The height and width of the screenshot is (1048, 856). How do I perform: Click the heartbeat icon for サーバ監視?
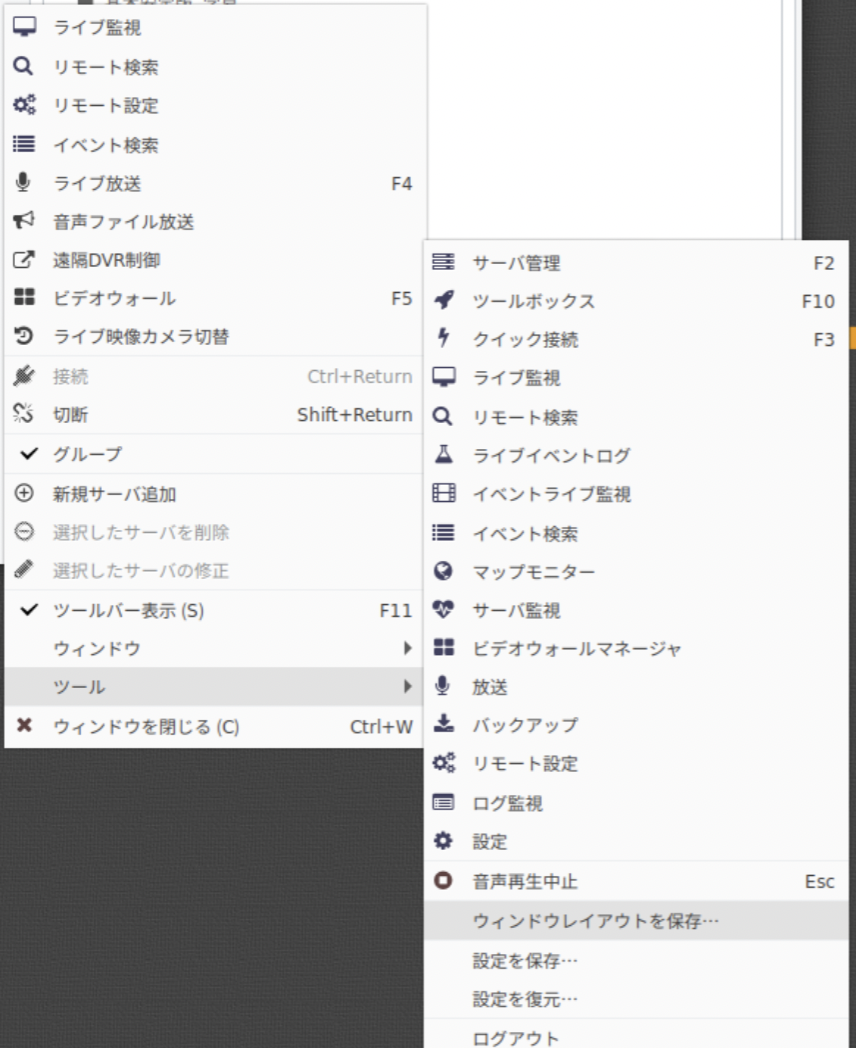point(443,609)
